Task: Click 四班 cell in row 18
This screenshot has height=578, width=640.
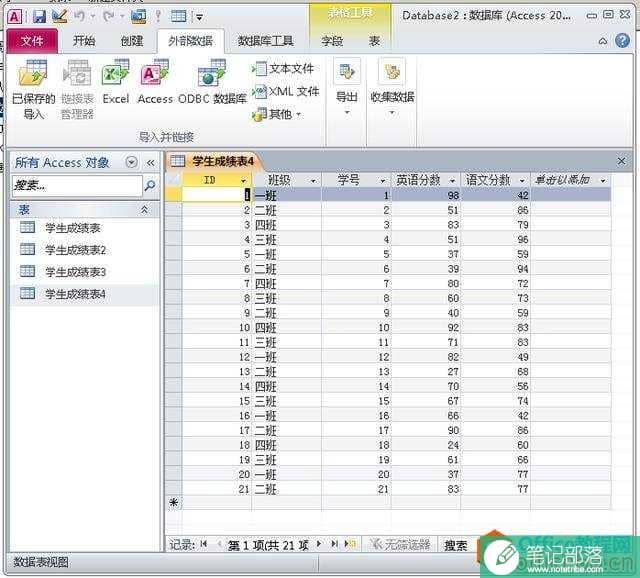Action: tap(287, 445)
